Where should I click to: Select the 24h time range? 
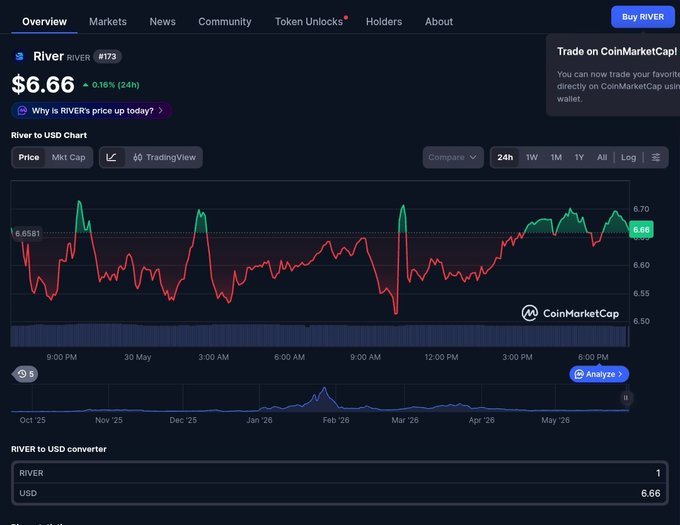(x=505, y=157)
